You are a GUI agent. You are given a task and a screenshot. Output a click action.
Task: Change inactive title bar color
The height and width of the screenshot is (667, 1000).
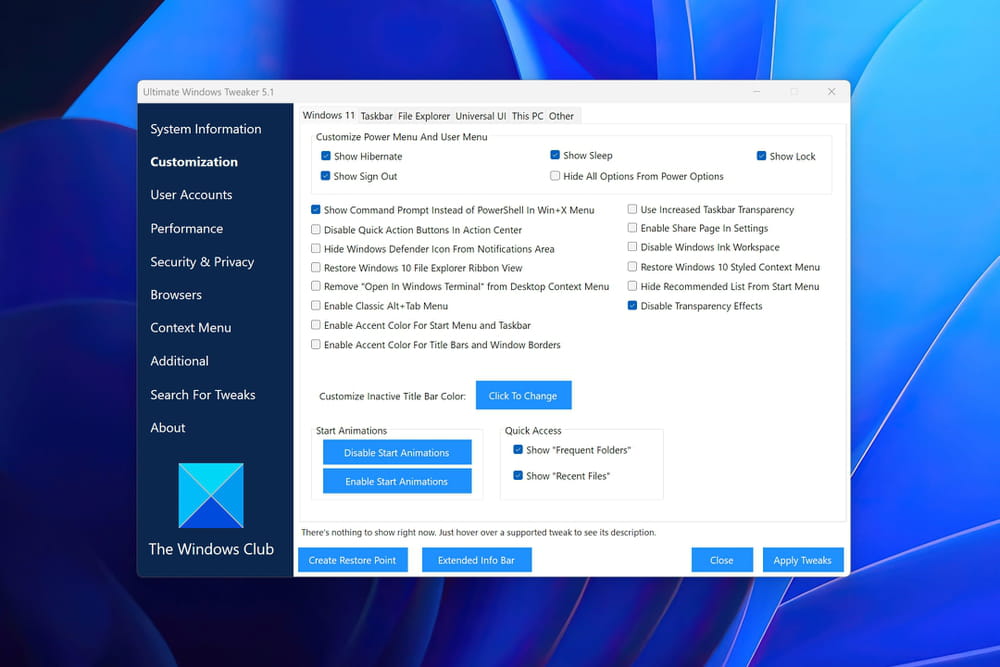pyautogui.click(x=523, y=396)
